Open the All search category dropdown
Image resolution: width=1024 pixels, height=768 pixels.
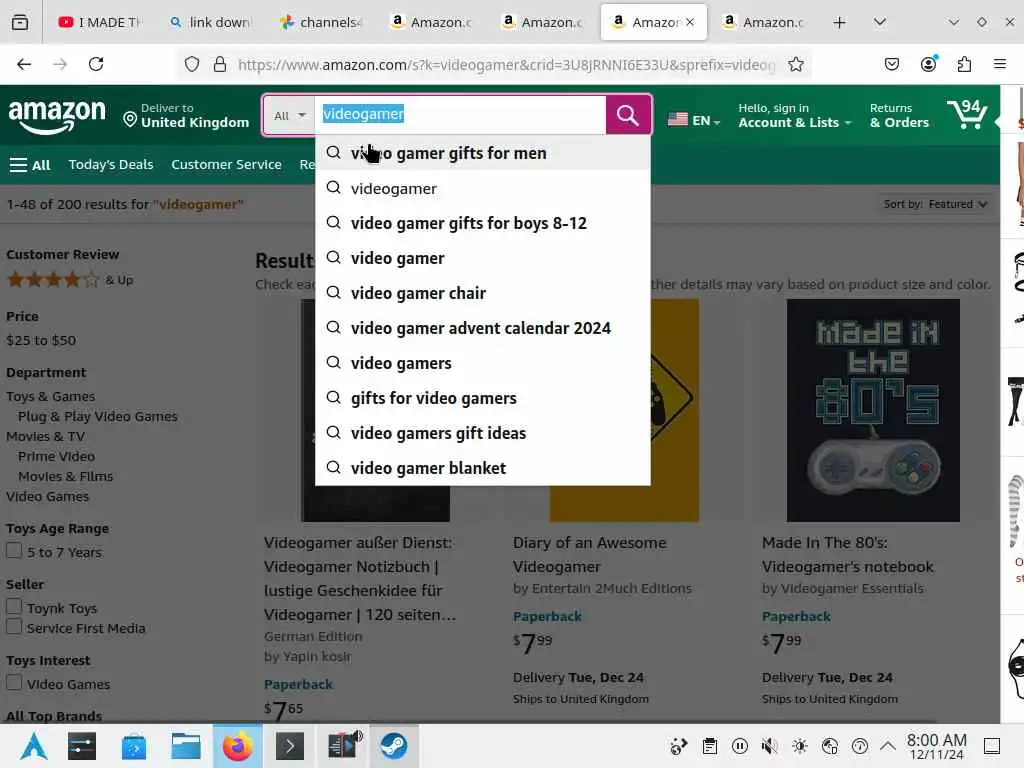289,115
